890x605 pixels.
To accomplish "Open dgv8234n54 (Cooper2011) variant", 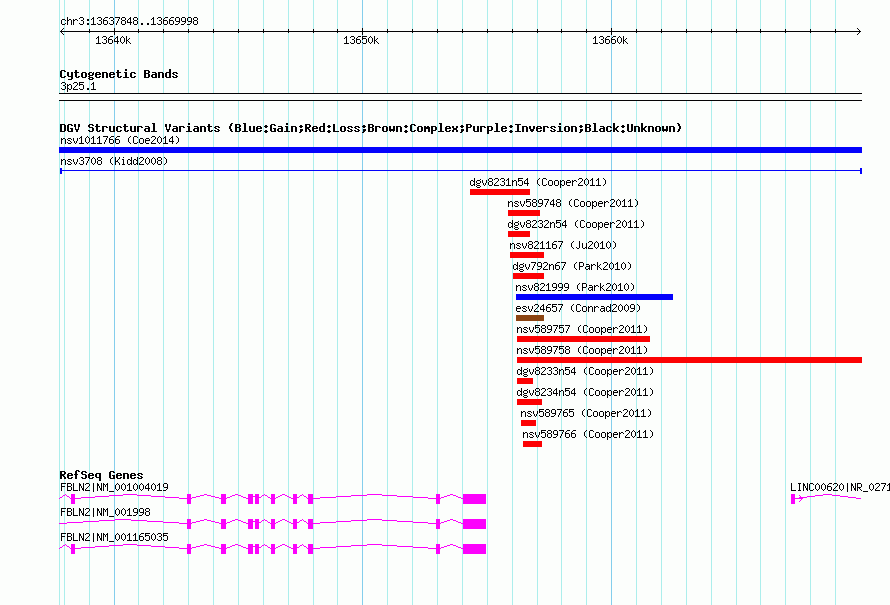I will (x=585, y=392).
